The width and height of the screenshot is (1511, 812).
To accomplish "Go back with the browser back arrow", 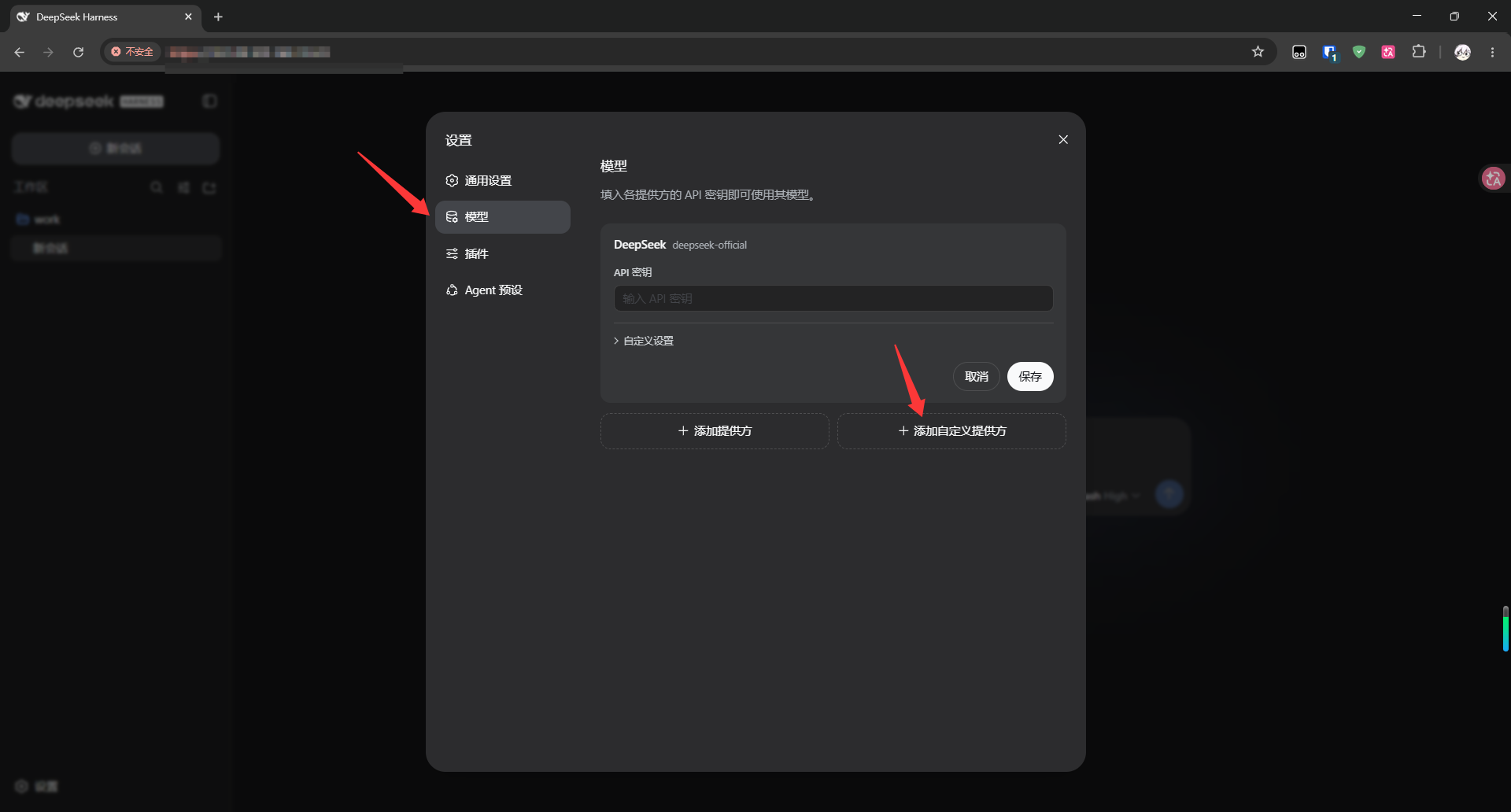I will 20,52.
